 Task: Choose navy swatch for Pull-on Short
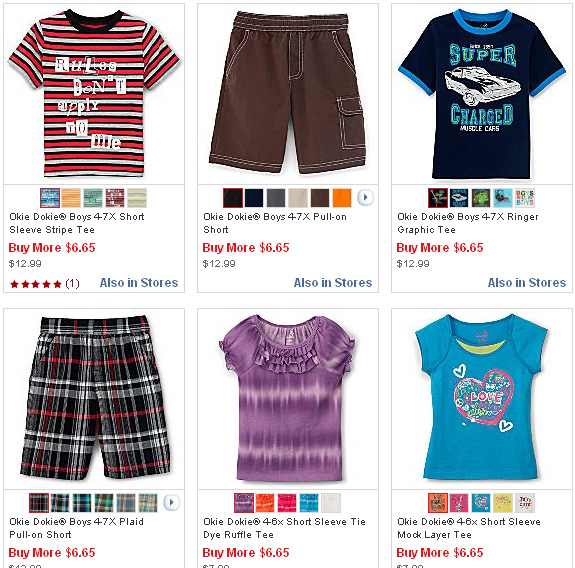click(254, 198)
